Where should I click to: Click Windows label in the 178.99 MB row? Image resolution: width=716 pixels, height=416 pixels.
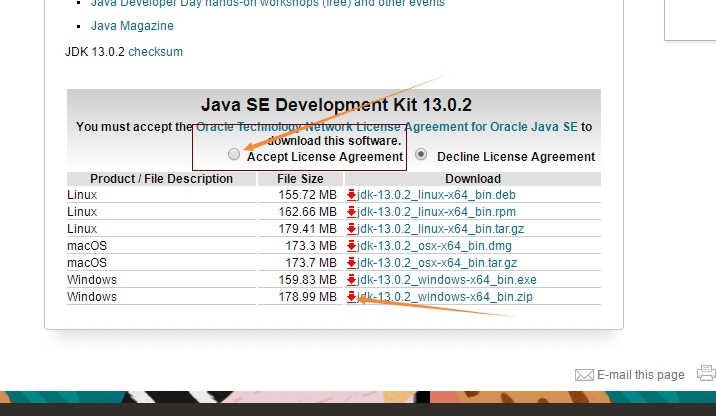click(92, 297)
